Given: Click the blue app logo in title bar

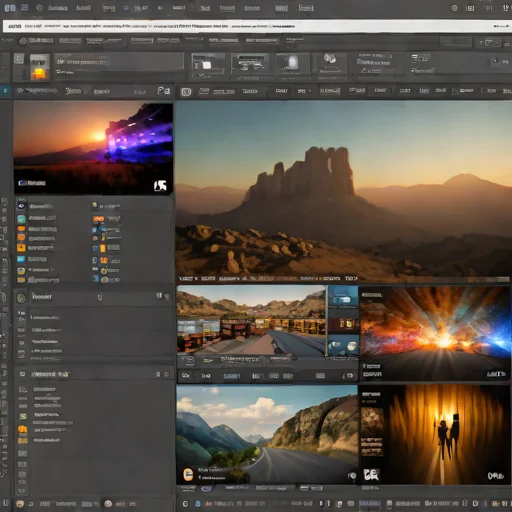Looking at the screenshot, I should [10, 7].
